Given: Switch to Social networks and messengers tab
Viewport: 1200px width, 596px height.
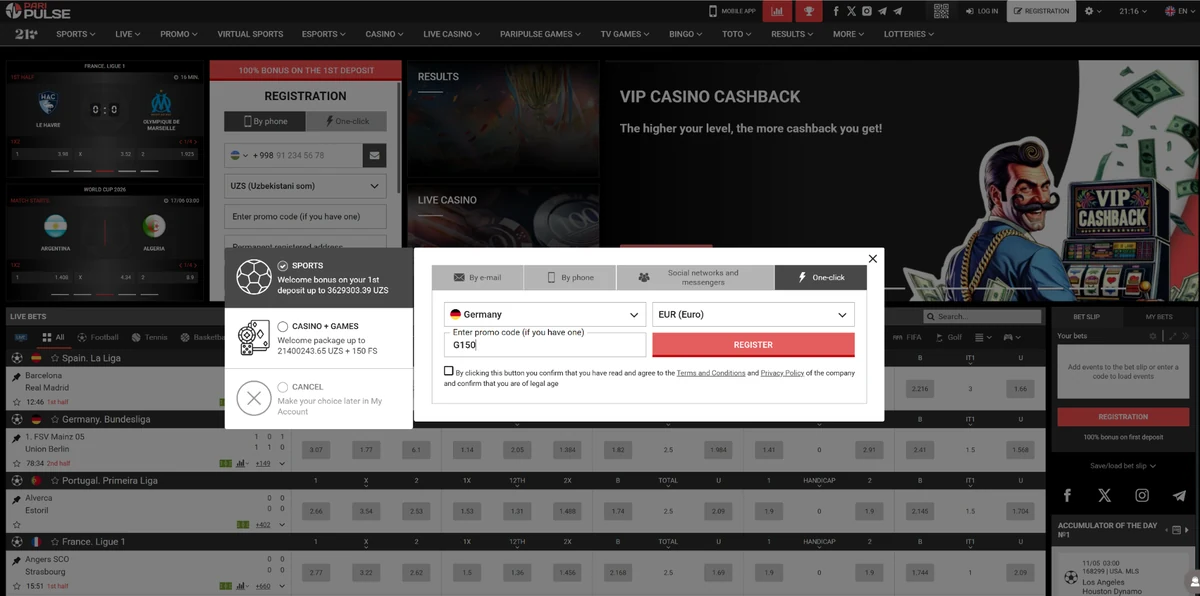Looking at the screenshot, I should click(695, 277).
